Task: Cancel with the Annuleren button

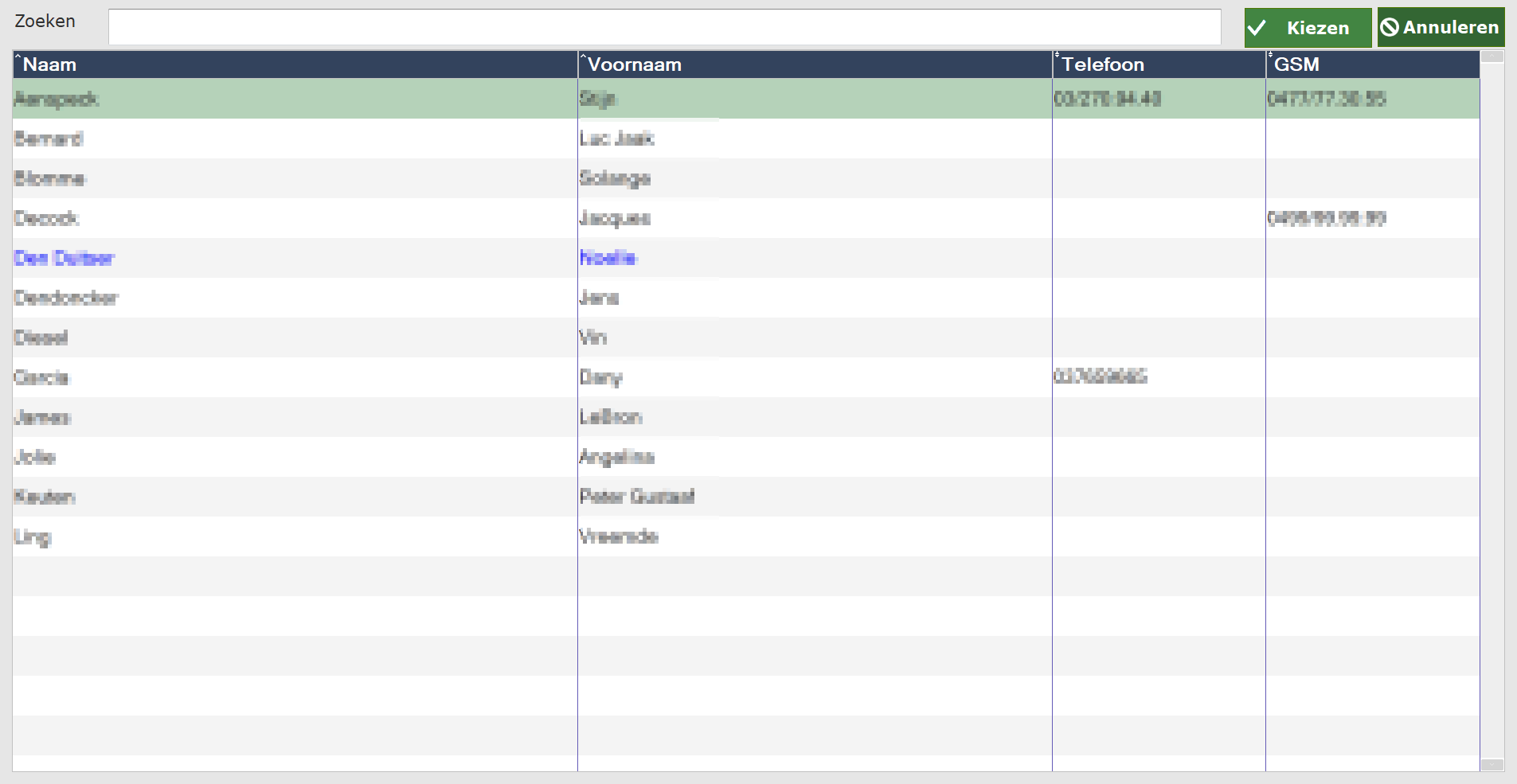Action: pos(1441,28)
